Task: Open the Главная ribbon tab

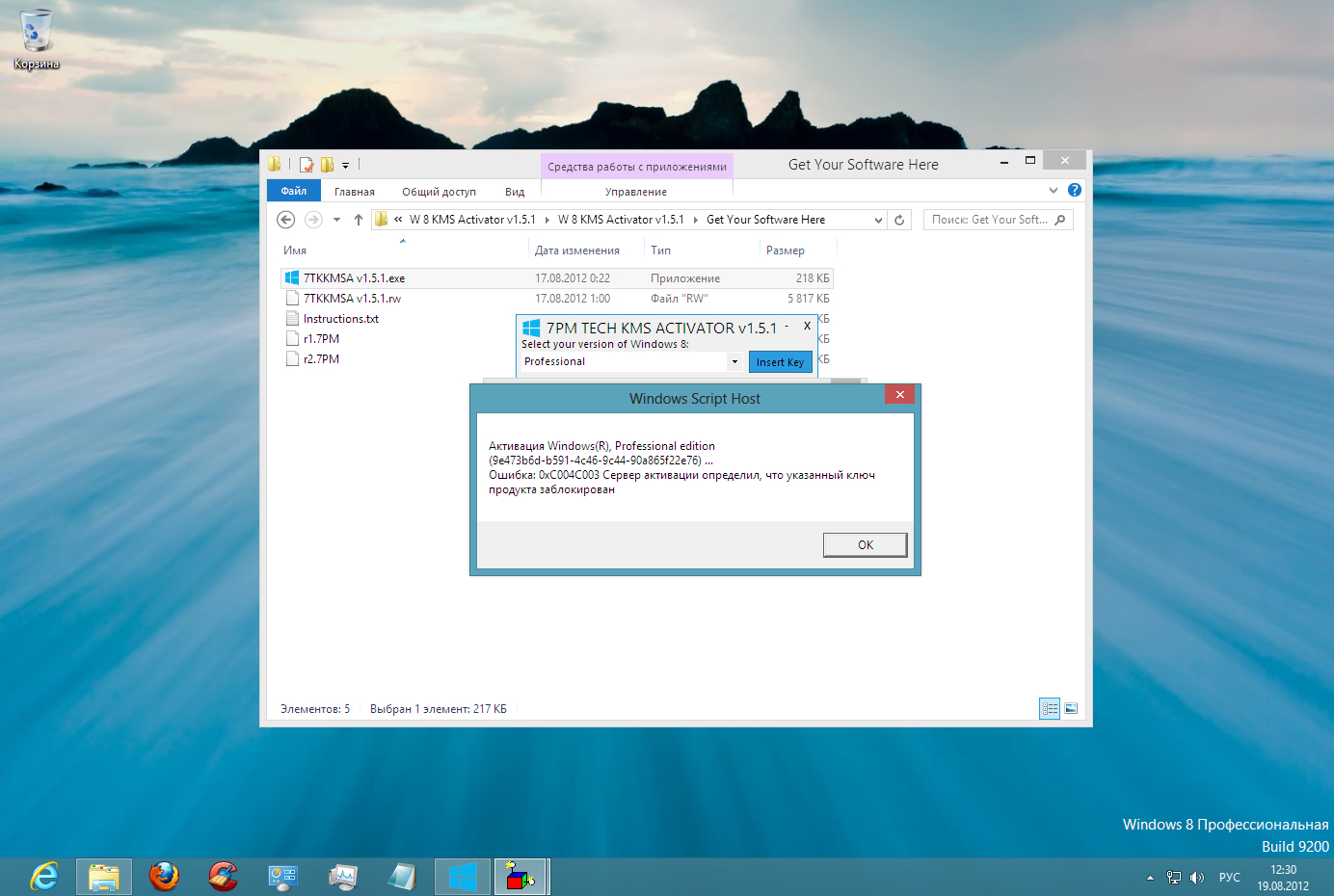Action: (x=355, y=192)
